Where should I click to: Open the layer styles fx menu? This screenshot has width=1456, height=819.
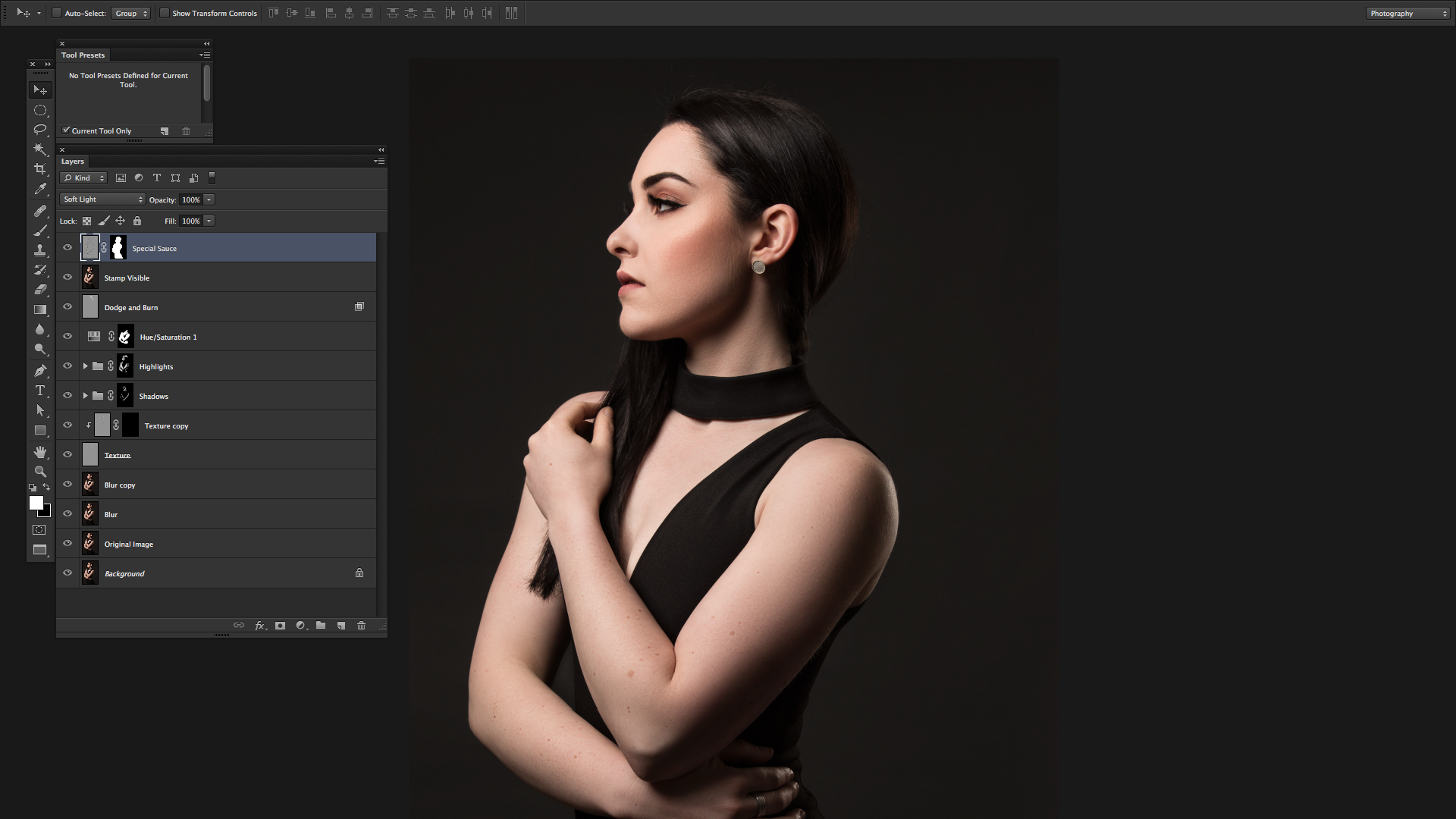pyautogui.click(x=260, y=626)
